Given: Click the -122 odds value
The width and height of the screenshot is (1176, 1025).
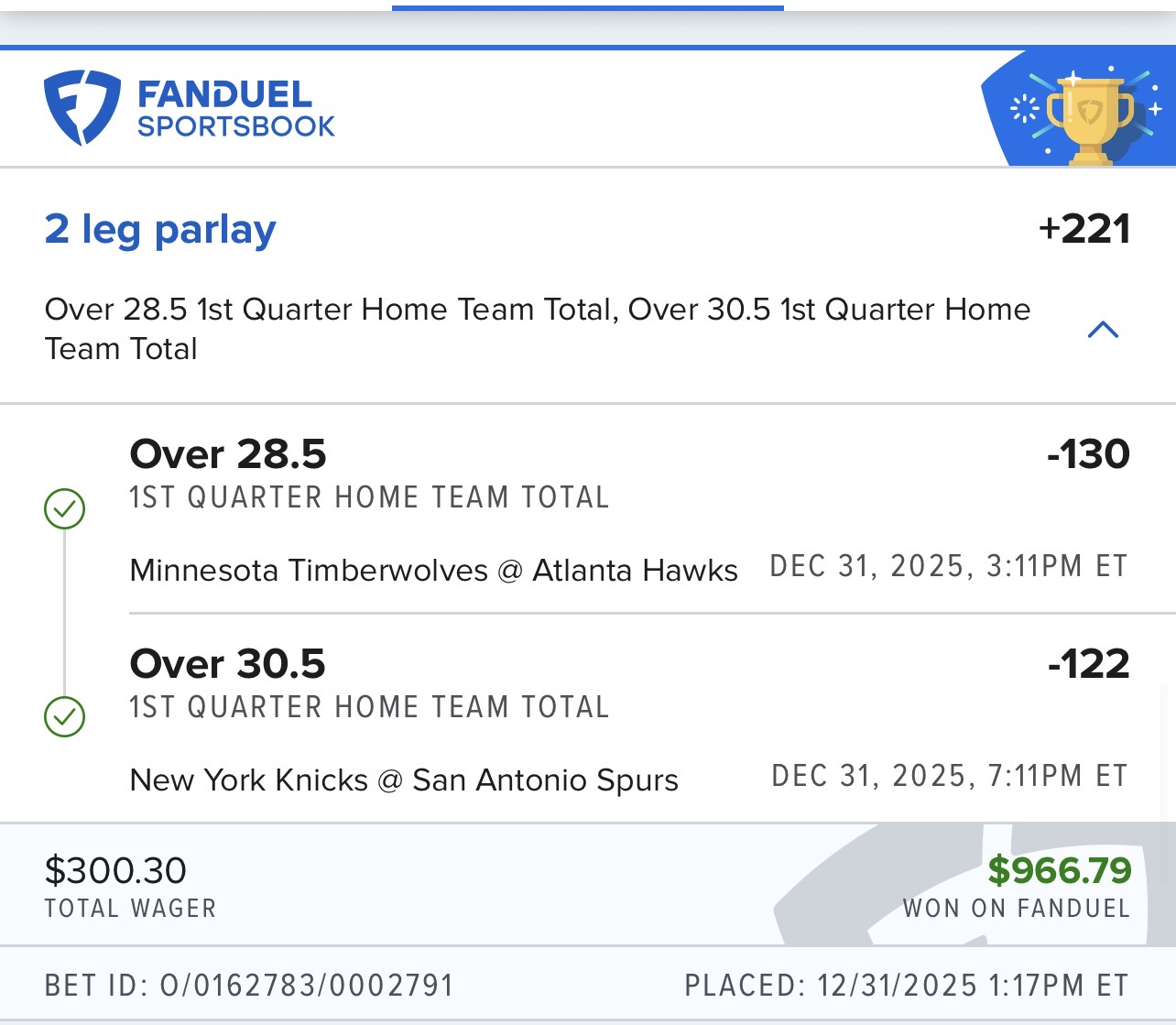Looking at the screenshot, I should 1088,664.
